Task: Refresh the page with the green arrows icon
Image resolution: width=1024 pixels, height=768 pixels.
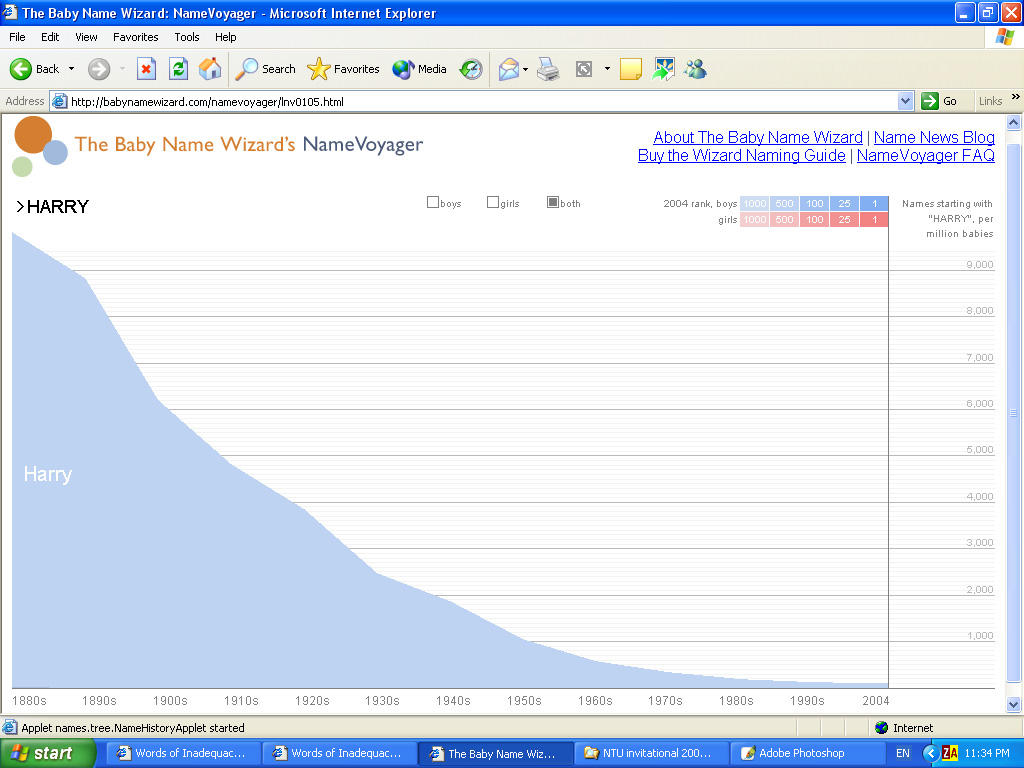Action: coord(178,69)
